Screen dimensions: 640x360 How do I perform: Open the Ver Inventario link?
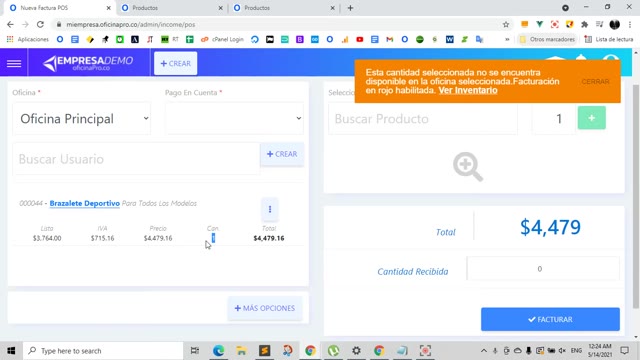(x=468, y=90)
